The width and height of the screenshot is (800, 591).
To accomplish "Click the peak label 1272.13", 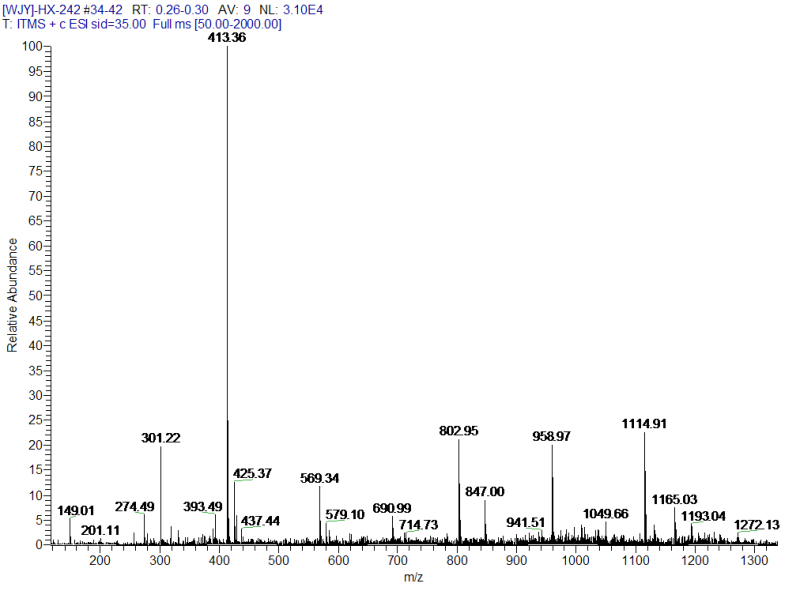I will pos(757,525).
